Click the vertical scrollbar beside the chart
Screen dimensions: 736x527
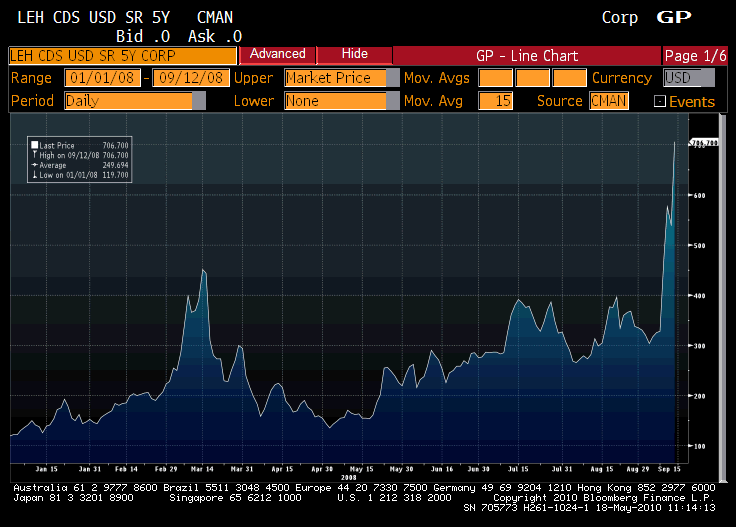[x=723, y=298]
